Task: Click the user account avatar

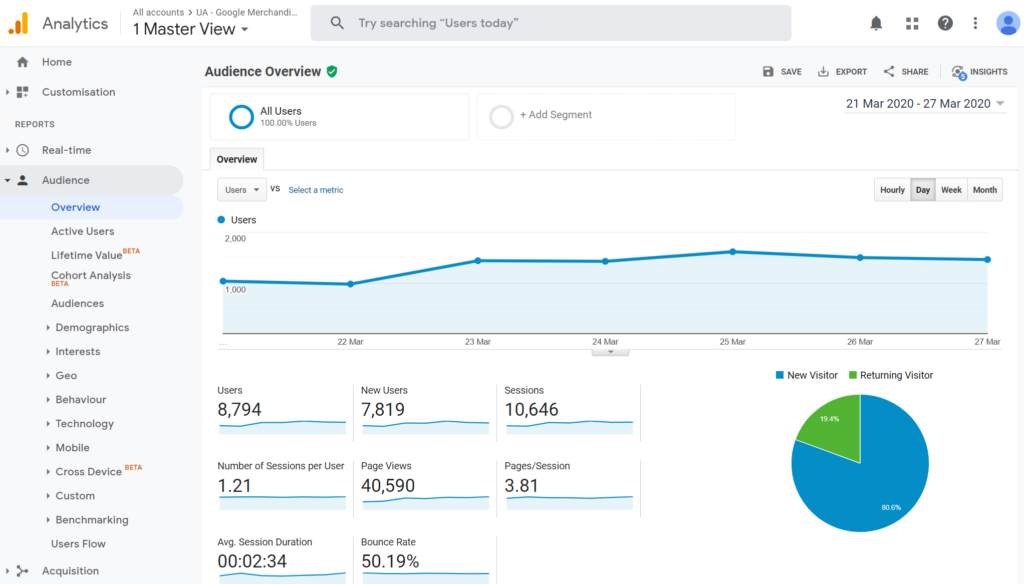Action: (1007, 23)
